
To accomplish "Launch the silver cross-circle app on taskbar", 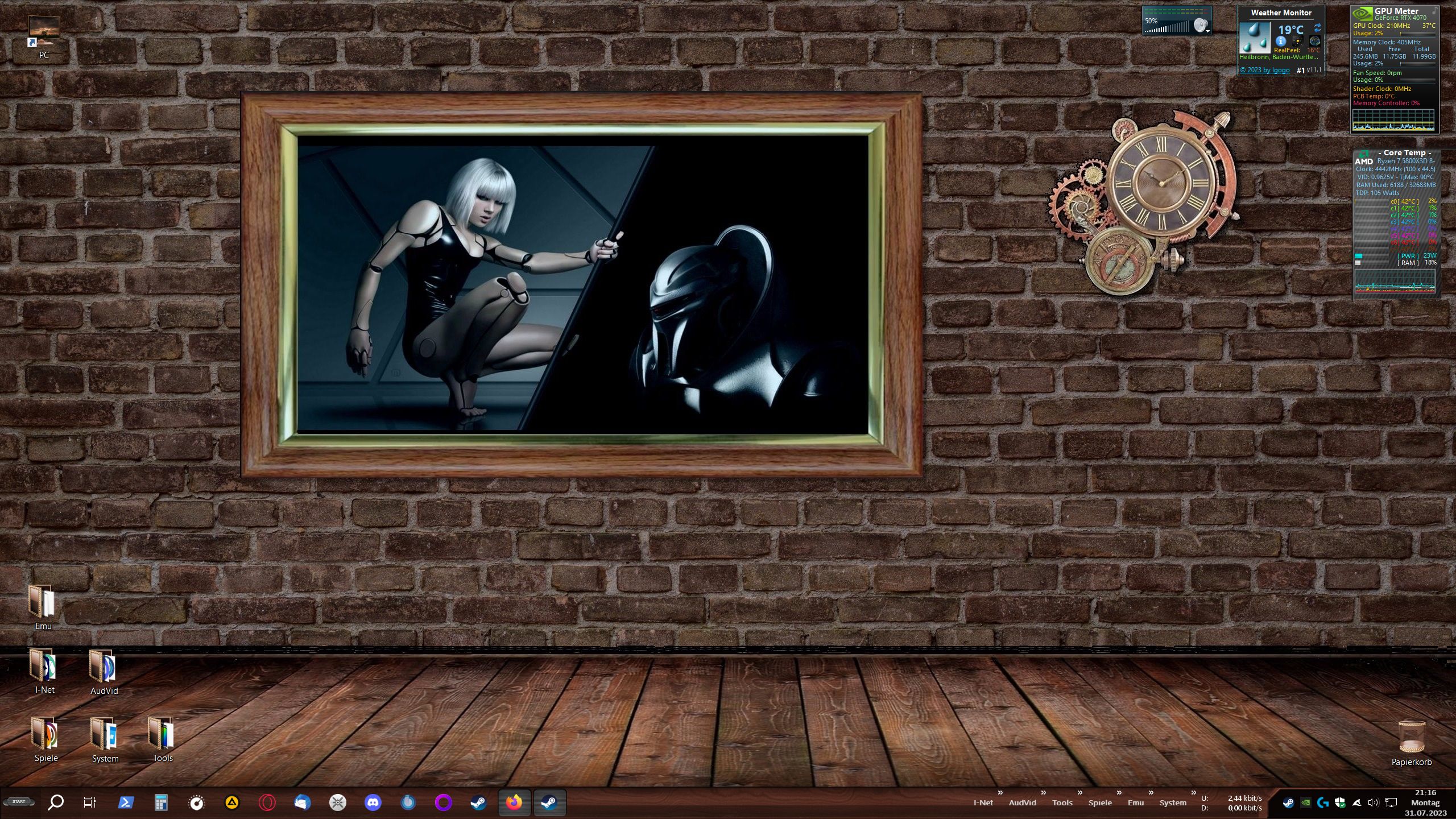I will (338, 803).
